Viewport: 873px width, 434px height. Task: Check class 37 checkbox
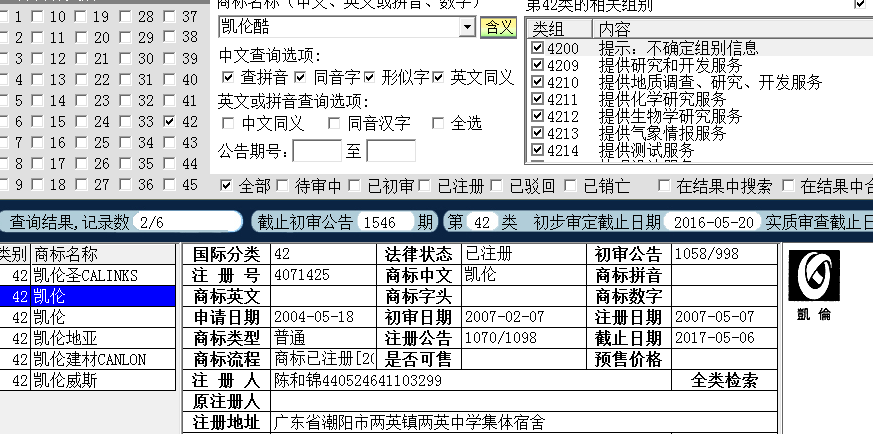[170, 17]
